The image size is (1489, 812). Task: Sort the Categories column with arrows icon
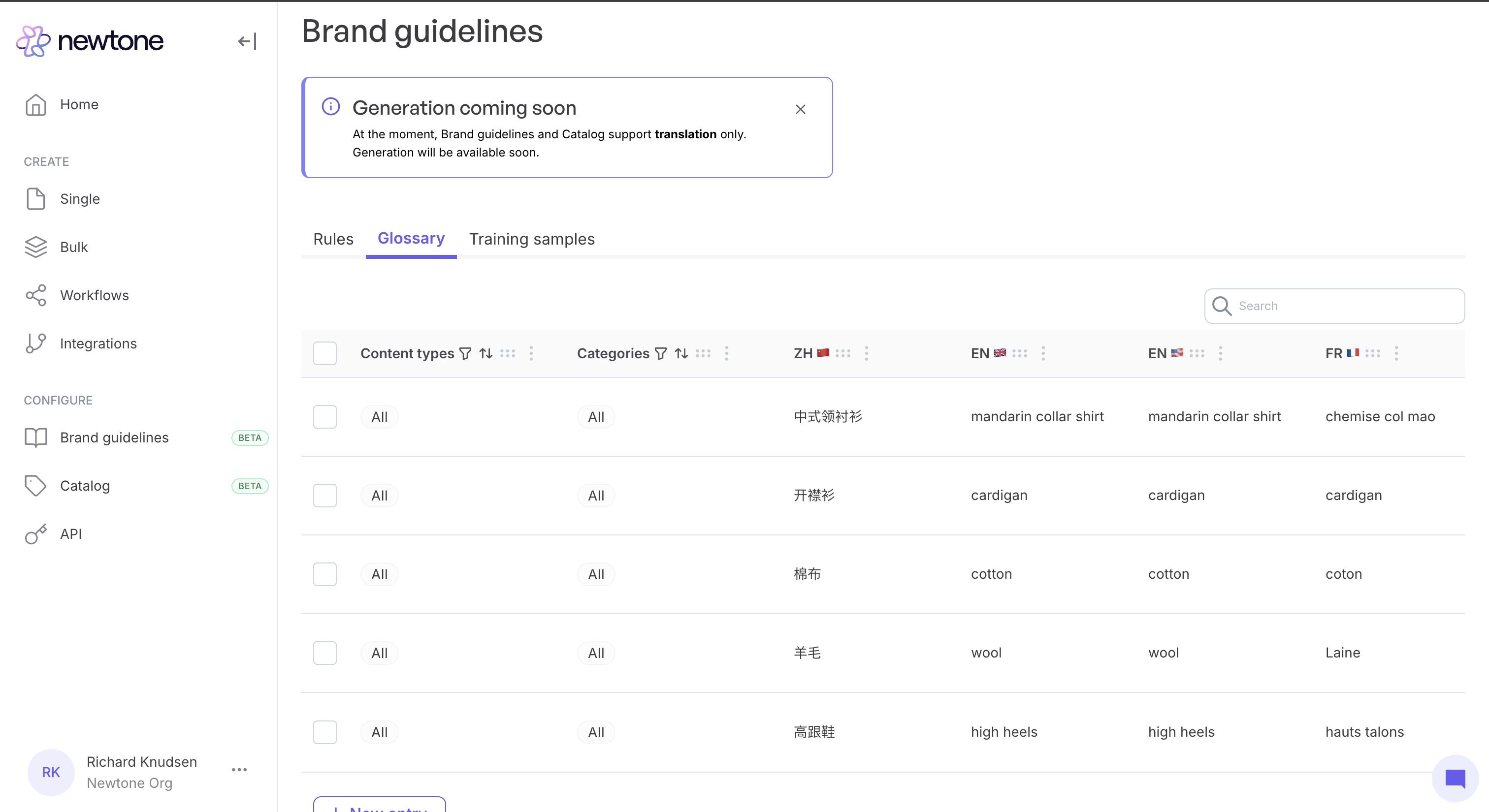point(681,353)
